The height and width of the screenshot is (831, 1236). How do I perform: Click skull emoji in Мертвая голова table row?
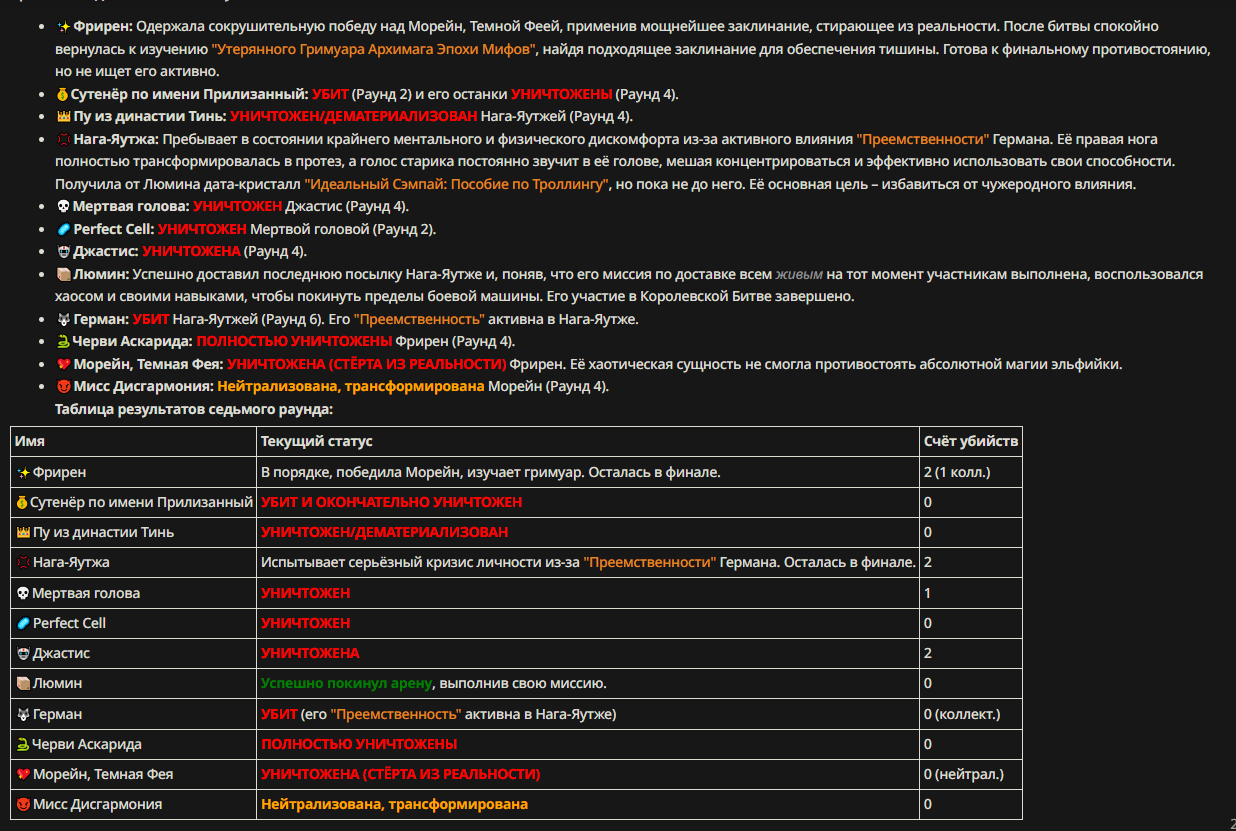[22, 593]
